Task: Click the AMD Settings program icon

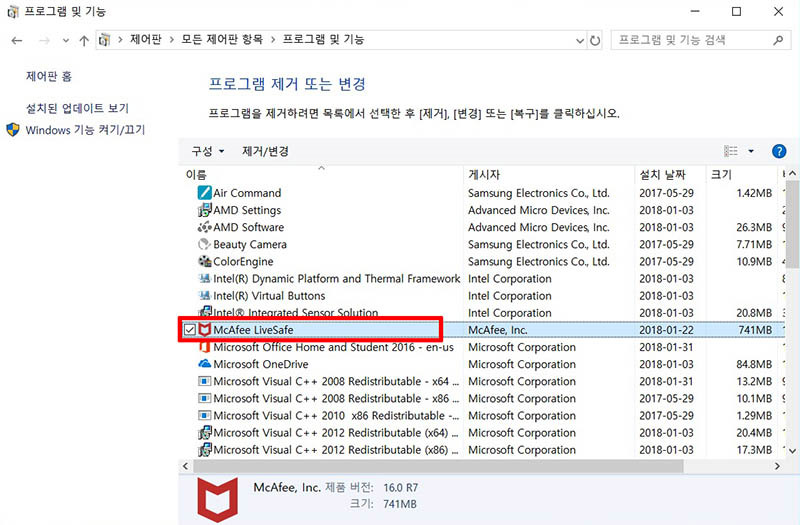Action: 205,210
